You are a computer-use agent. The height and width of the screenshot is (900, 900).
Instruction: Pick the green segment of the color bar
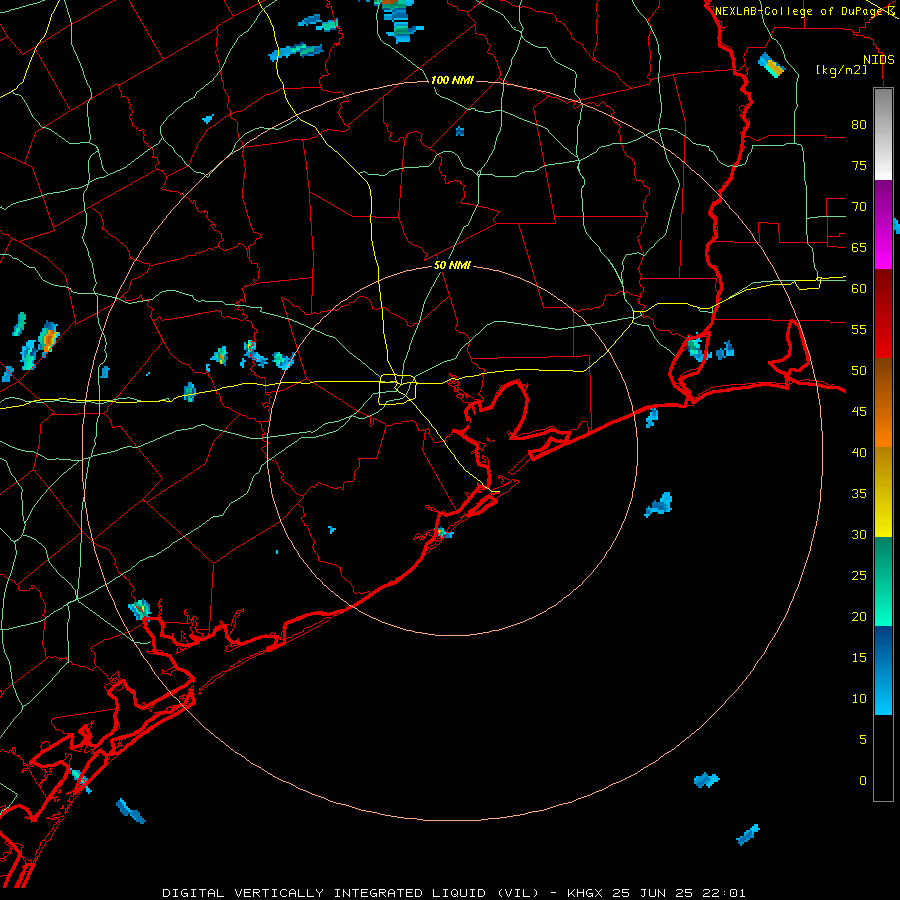(883, 581)
